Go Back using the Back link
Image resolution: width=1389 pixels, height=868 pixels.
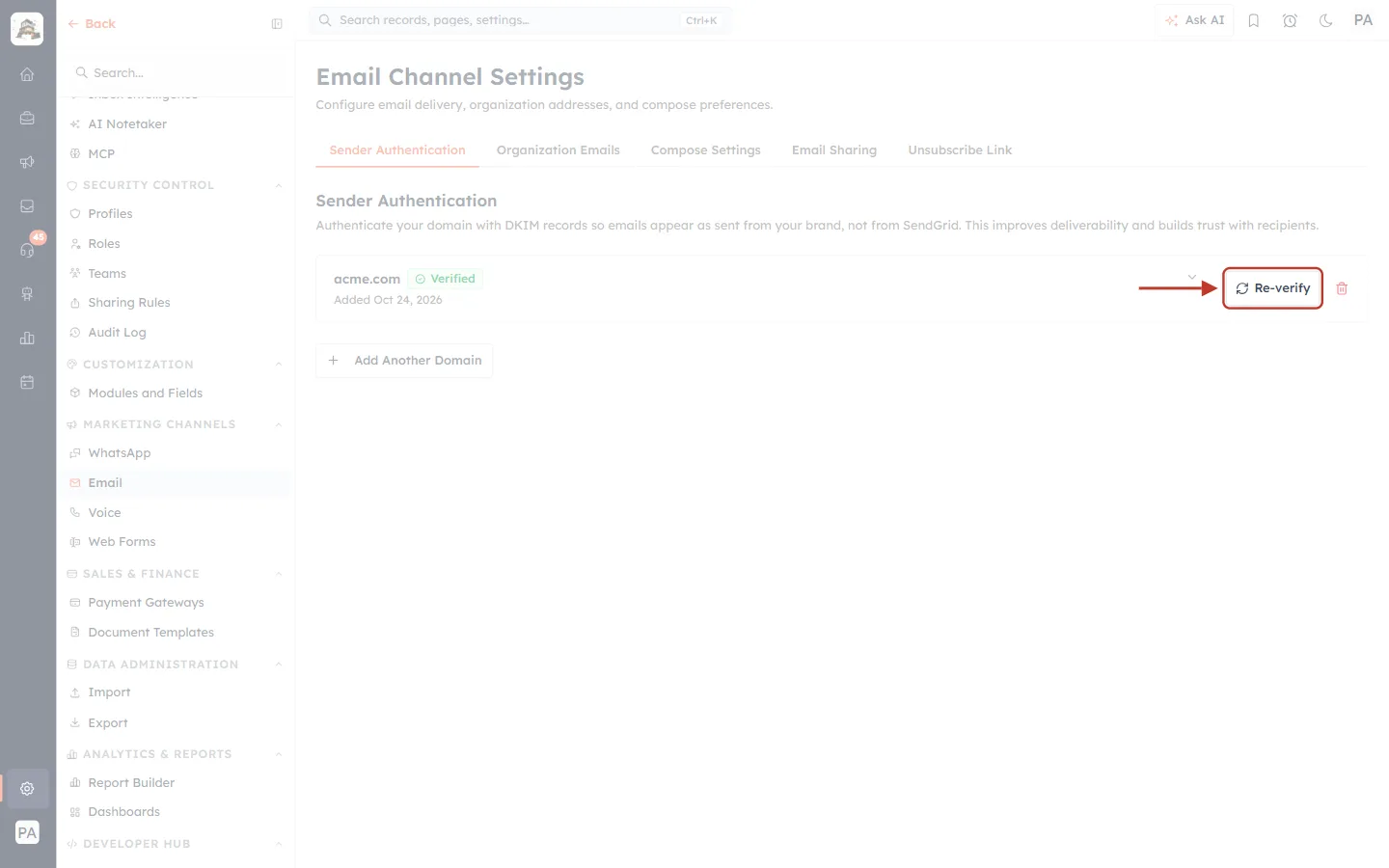pos(92,24)
